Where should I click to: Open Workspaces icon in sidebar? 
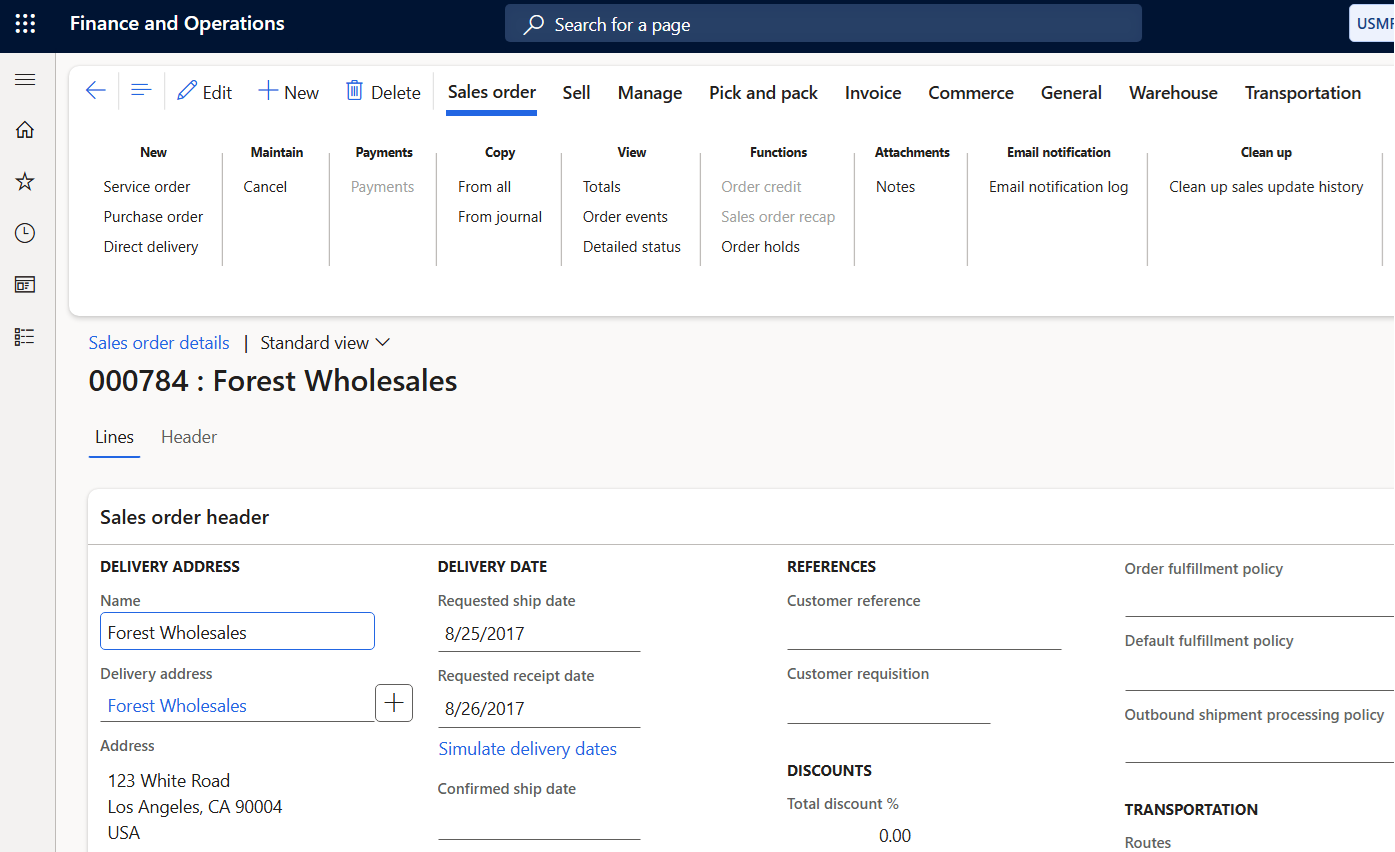25,285
